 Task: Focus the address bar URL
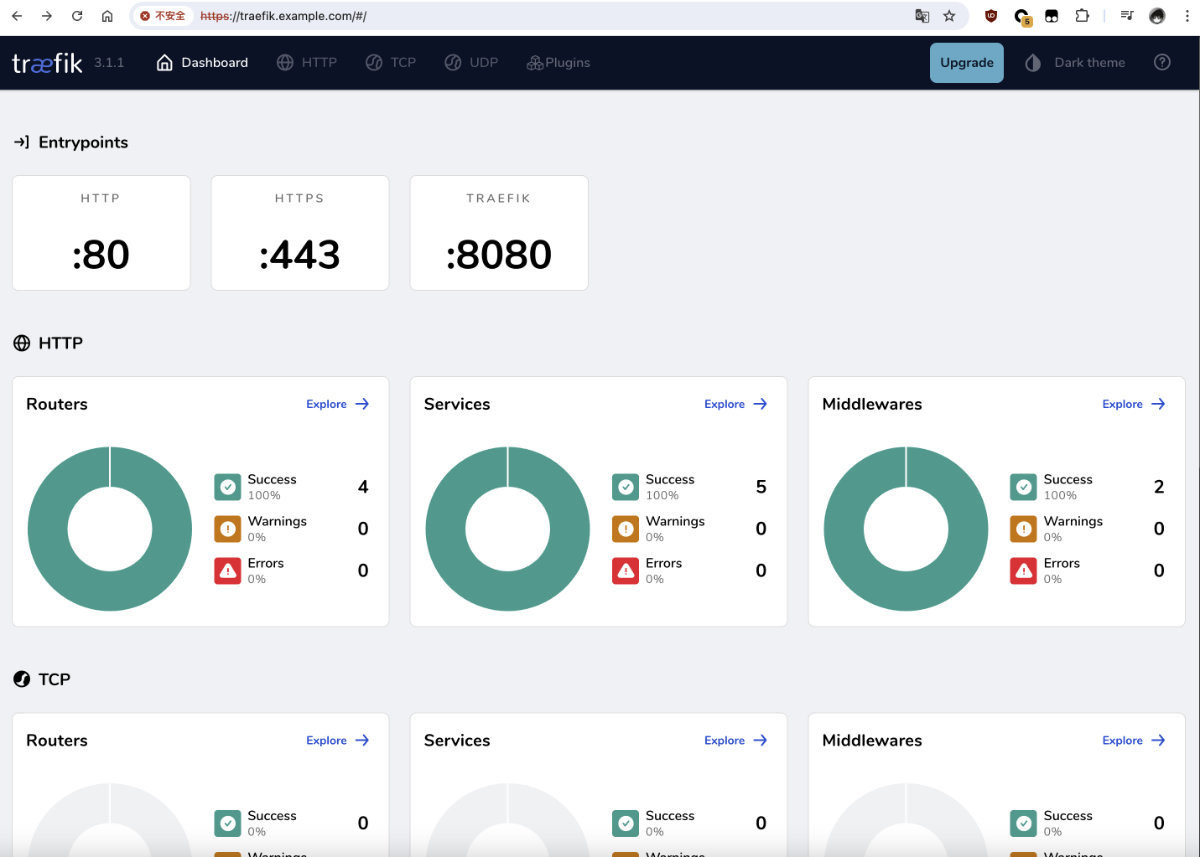coord(283,16)
